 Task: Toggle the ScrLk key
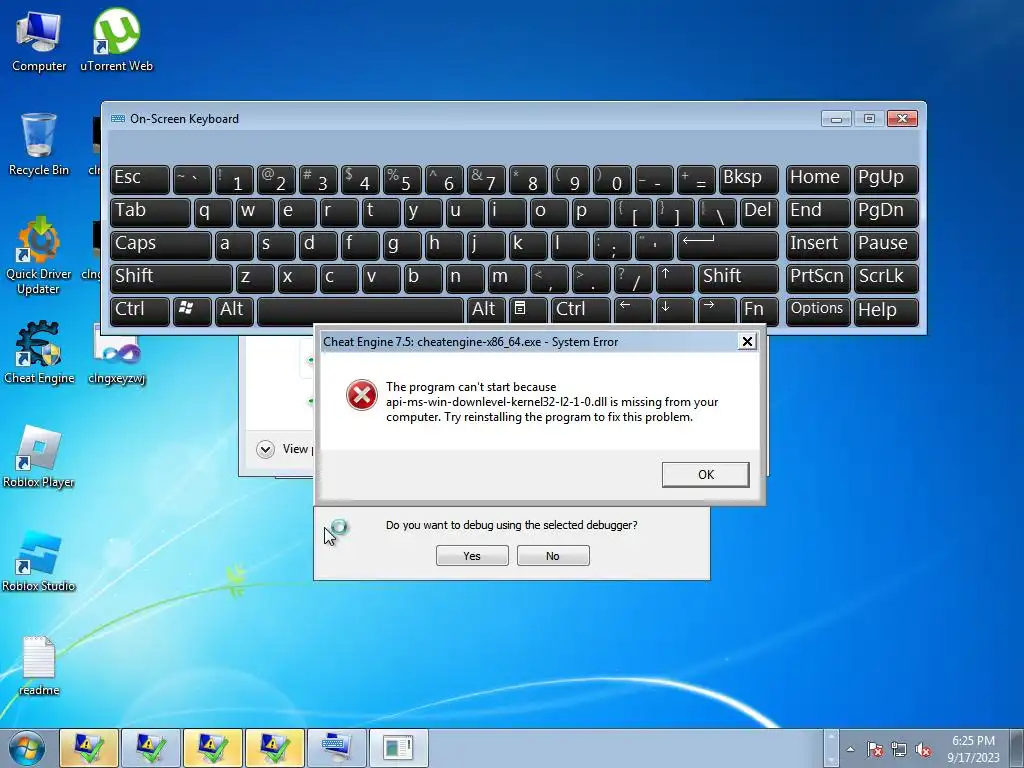[x=886, y=278]
